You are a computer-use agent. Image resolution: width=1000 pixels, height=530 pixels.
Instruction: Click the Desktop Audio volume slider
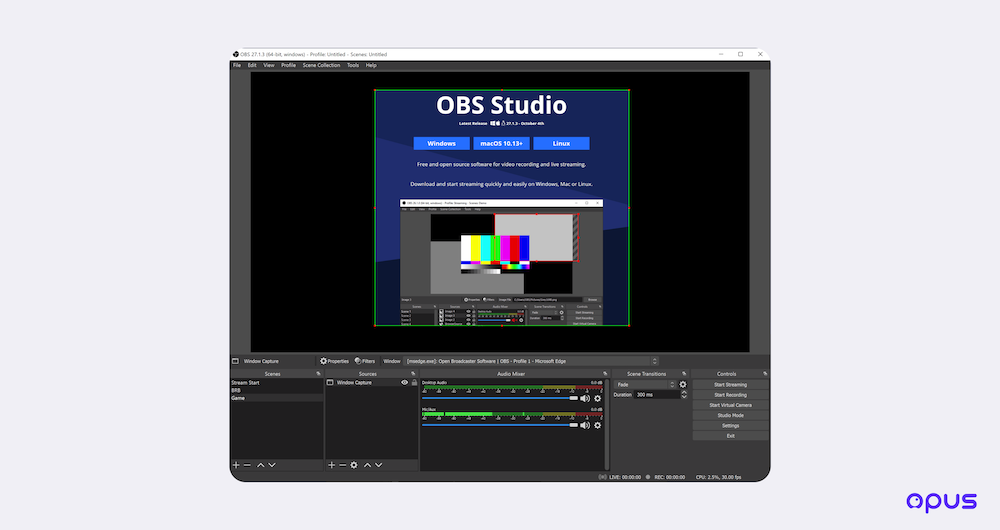[500, 398]
